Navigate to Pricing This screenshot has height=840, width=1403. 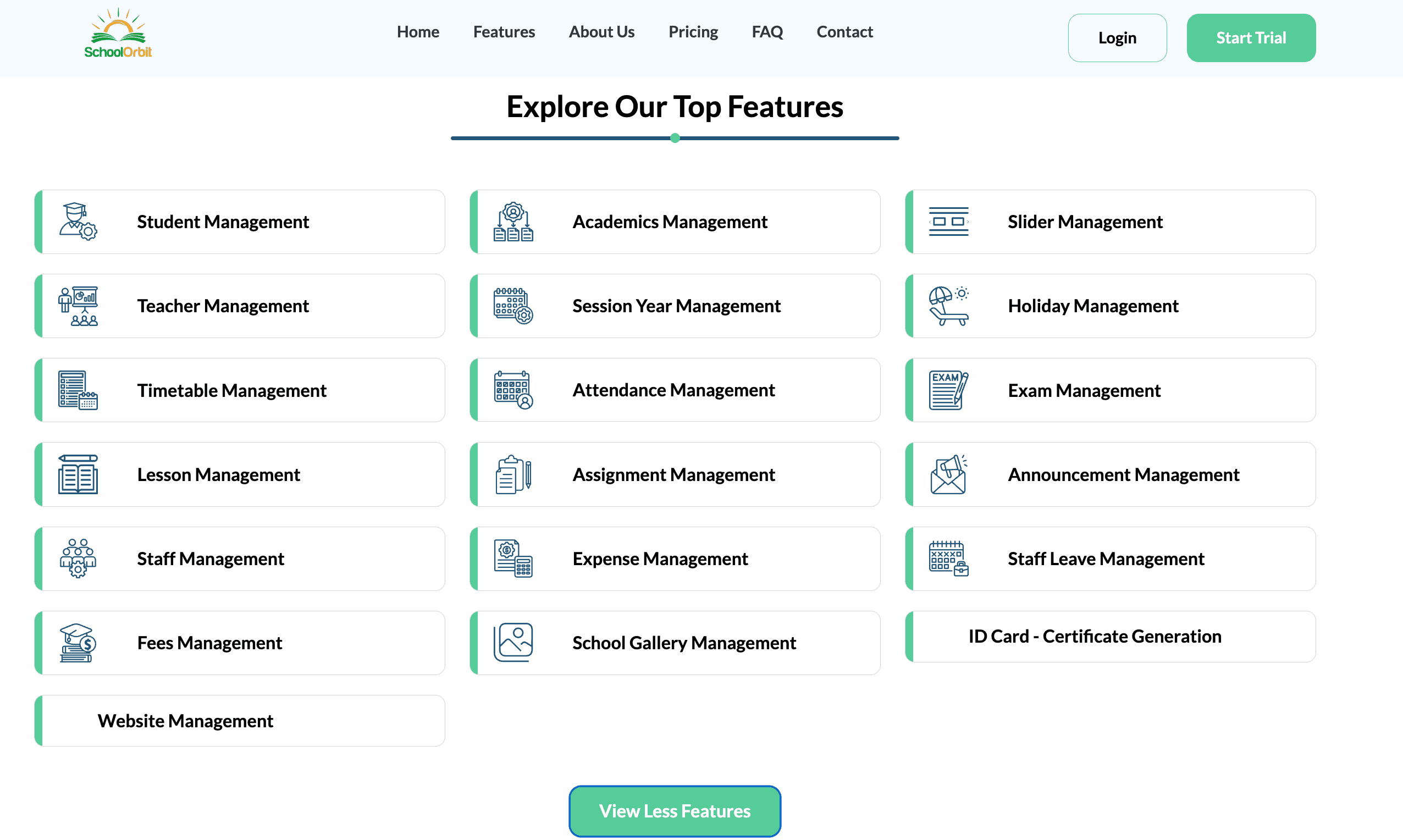coord(693,32)
